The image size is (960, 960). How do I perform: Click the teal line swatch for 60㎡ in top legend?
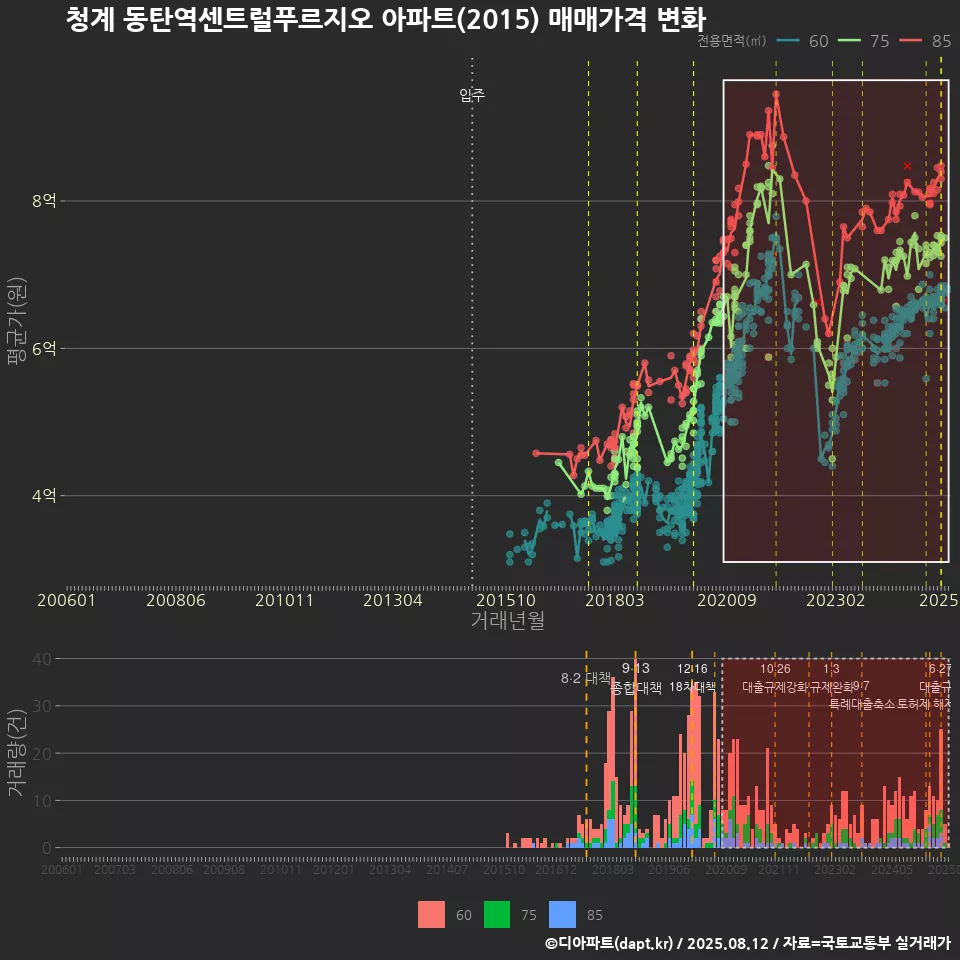point(788,41)
